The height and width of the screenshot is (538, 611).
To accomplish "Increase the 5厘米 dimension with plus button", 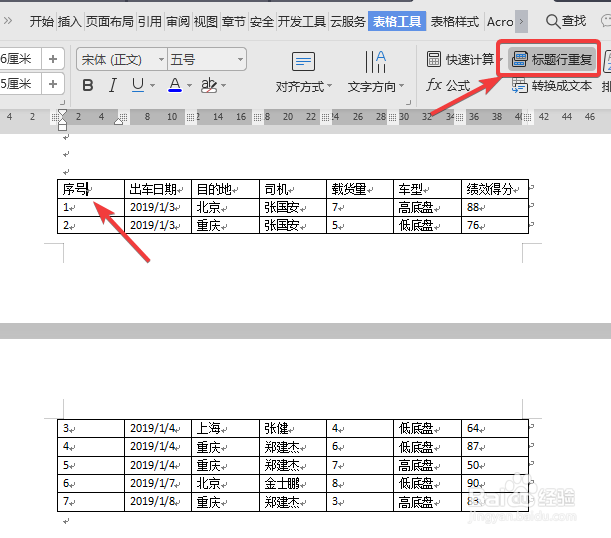I will (x=53, y=84).
